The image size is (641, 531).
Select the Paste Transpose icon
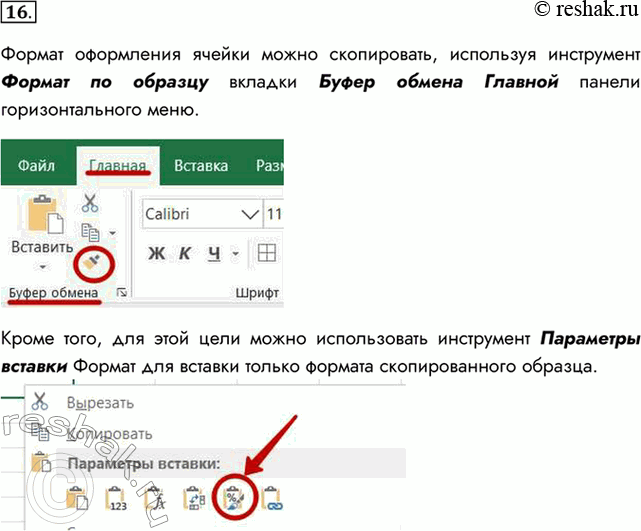point(194,499)
